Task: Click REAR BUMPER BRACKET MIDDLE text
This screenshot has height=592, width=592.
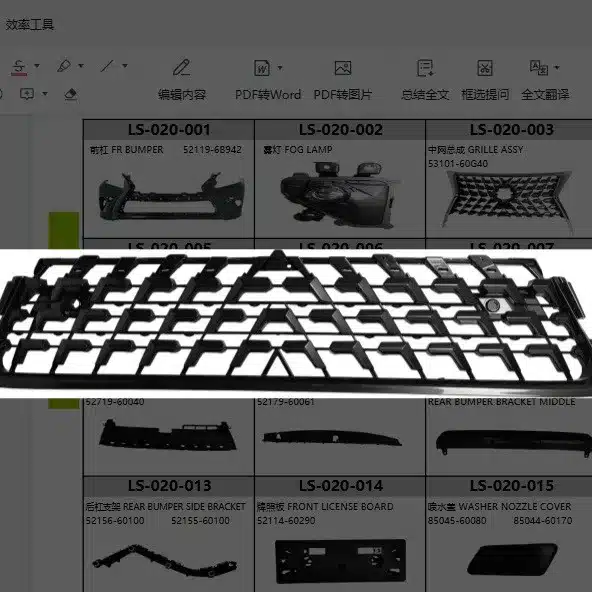Action: (501, 402)
